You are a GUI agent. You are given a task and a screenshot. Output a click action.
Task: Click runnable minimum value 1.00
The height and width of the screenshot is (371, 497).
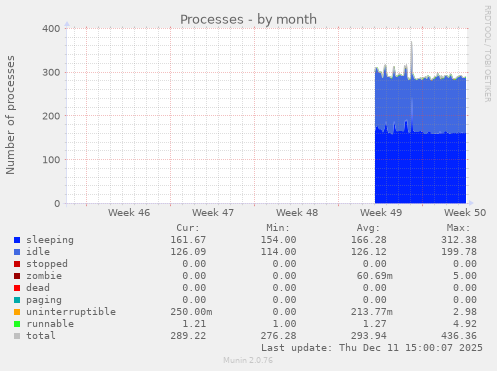(284, 324)
